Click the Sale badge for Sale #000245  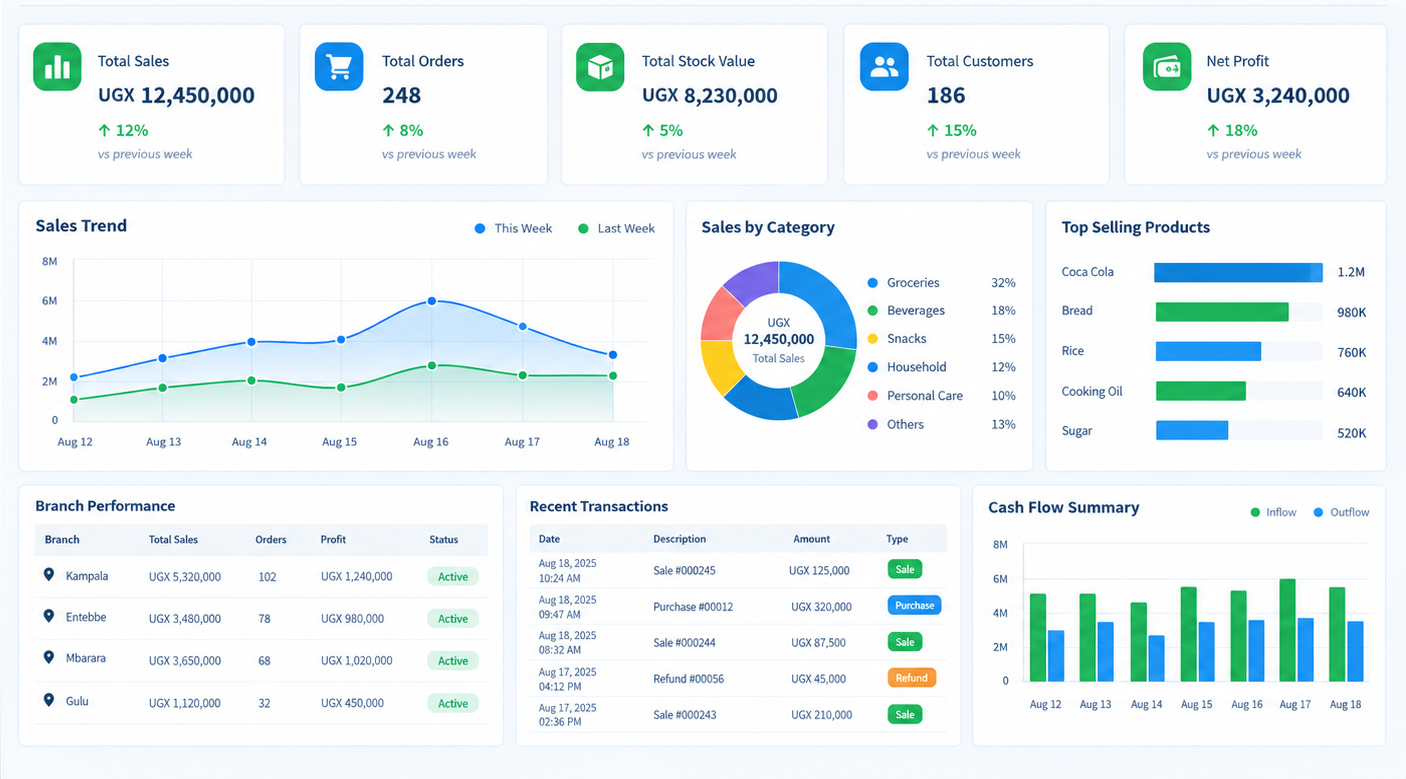[905, 569]
